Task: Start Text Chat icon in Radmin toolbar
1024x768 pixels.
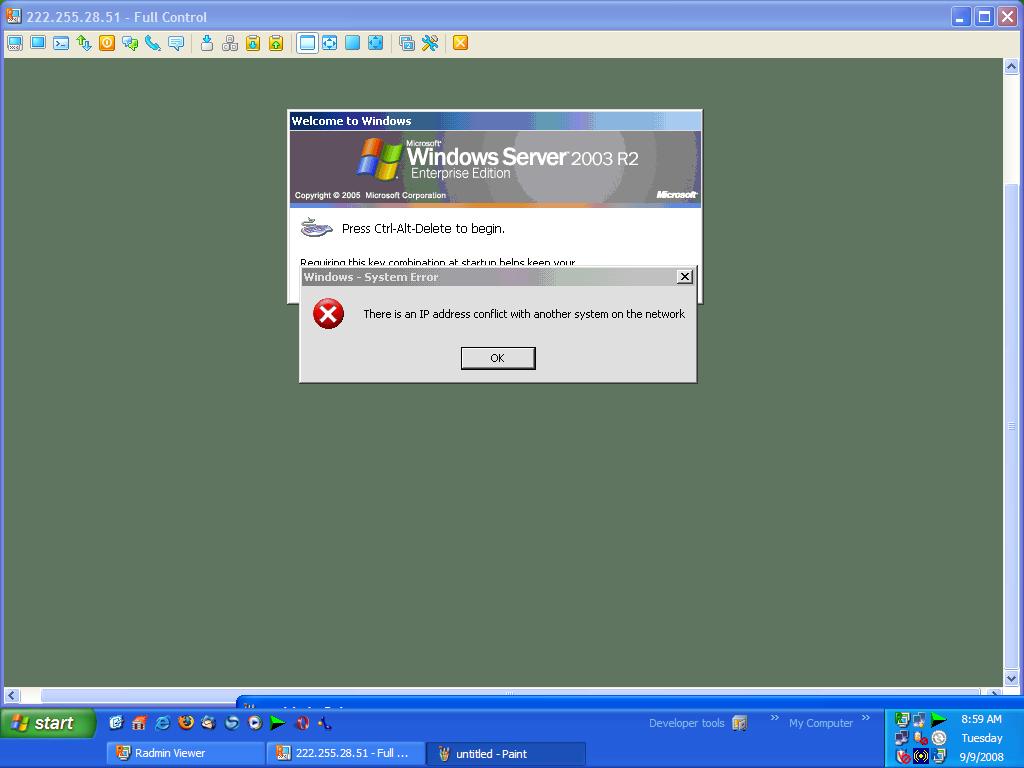Action: point(130,43)
